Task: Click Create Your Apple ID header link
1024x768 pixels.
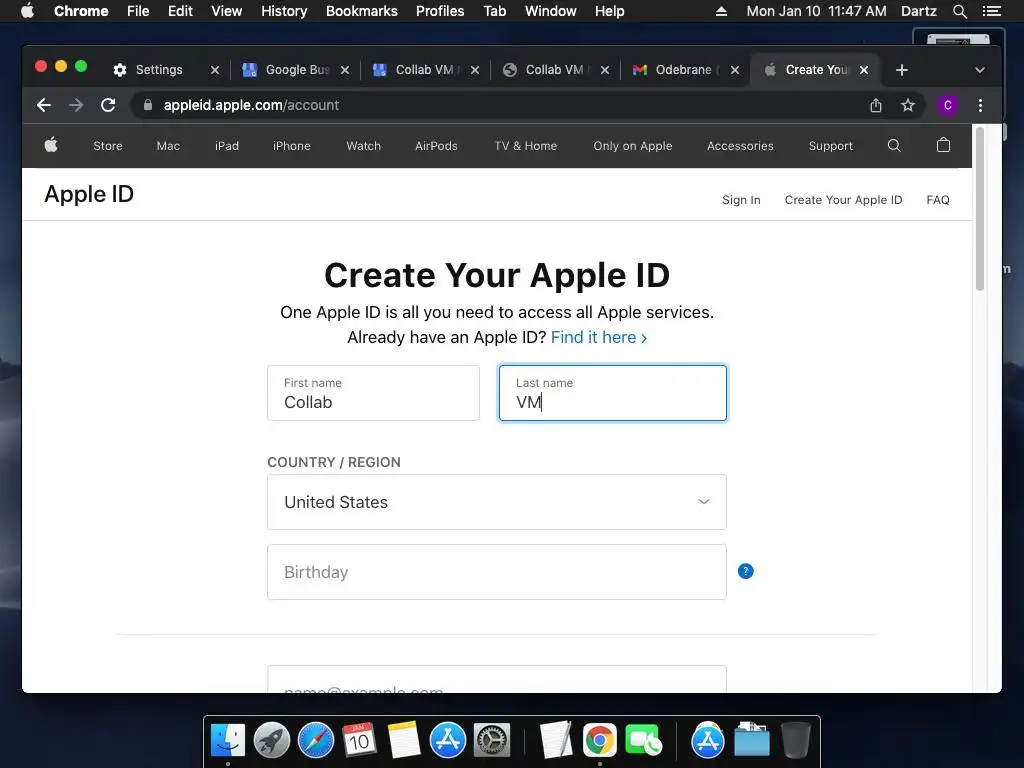Action: click(843, 200)
